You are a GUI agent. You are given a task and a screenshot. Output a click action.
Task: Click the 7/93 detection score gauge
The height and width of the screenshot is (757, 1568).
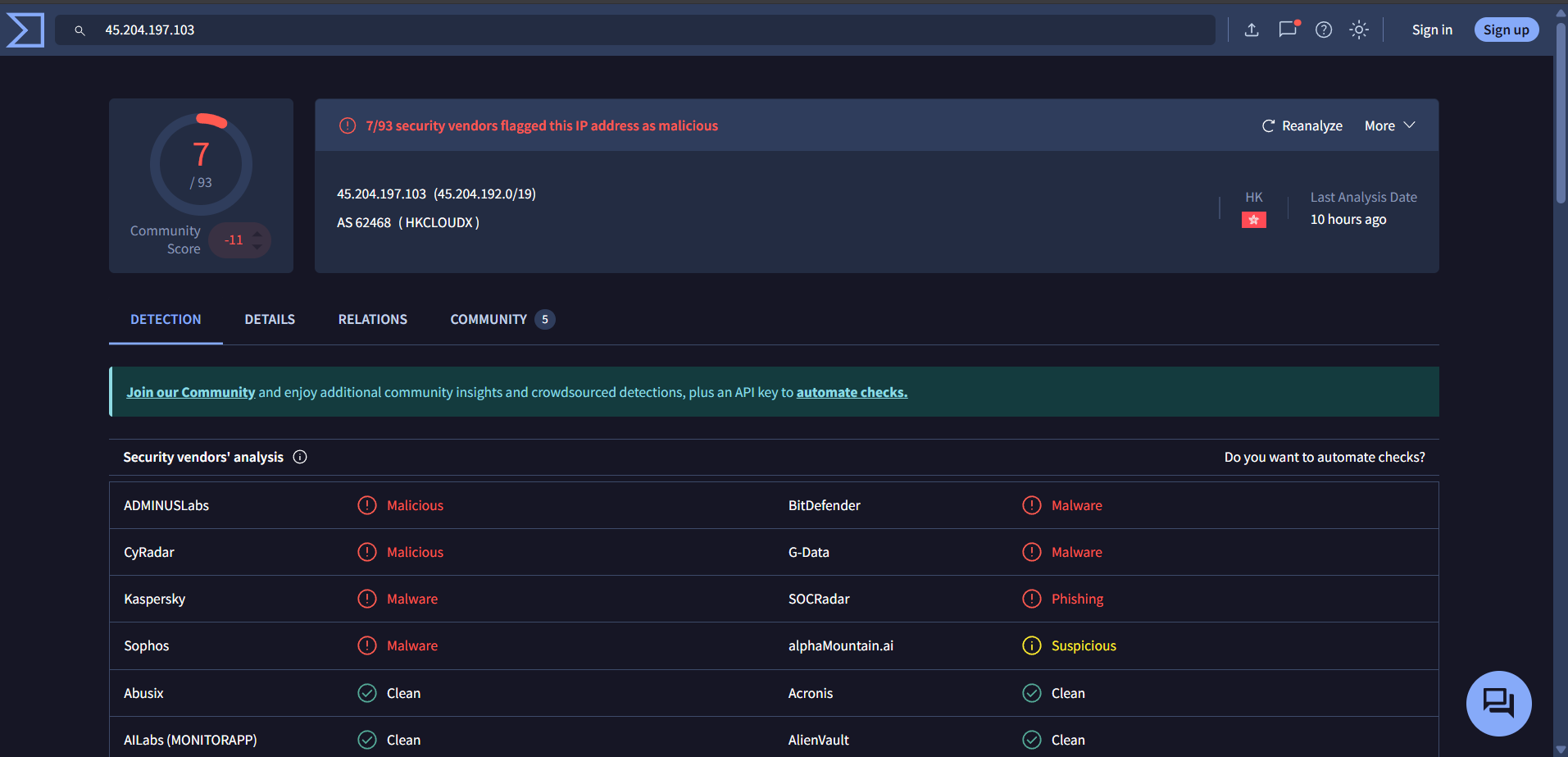[x=201, y=164]
